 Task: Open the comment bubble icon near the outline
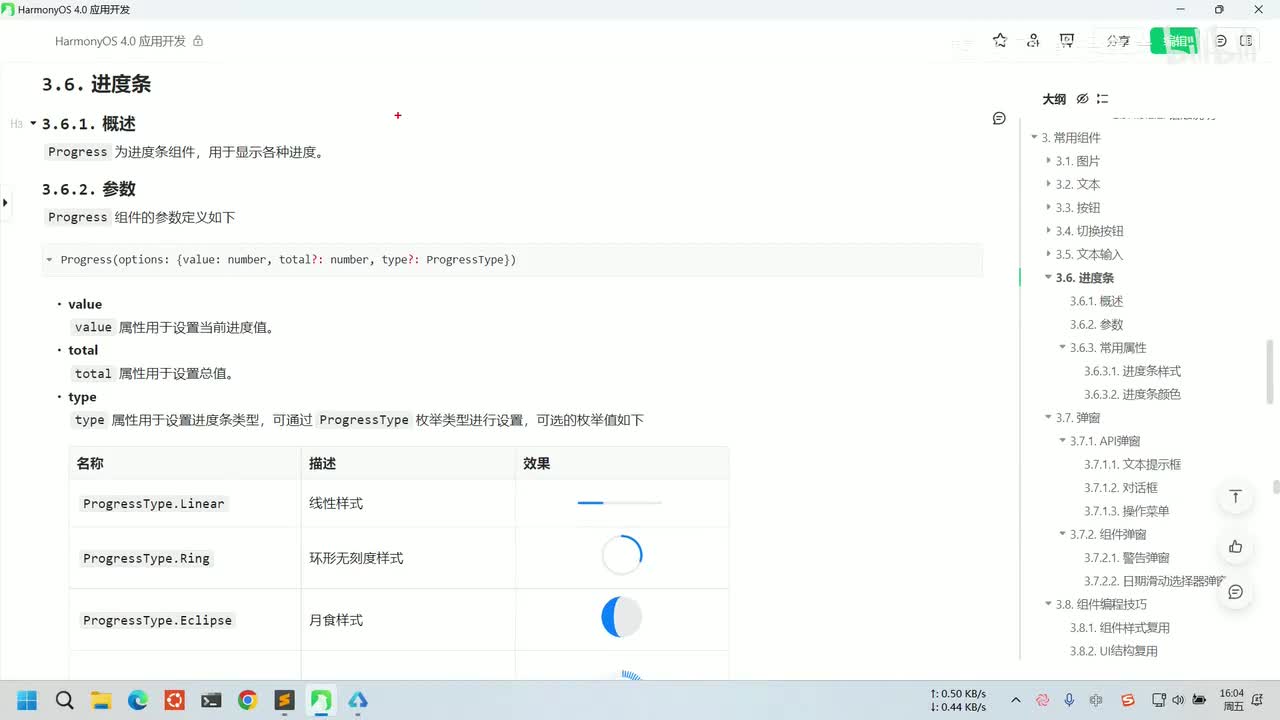coord(999,118)
